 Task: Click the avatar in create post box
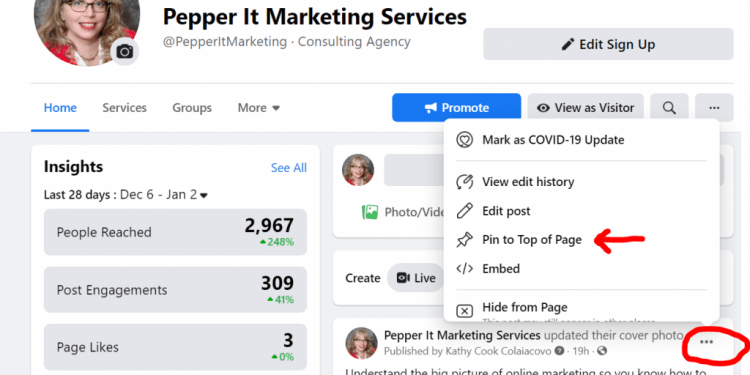pos(358,170)
